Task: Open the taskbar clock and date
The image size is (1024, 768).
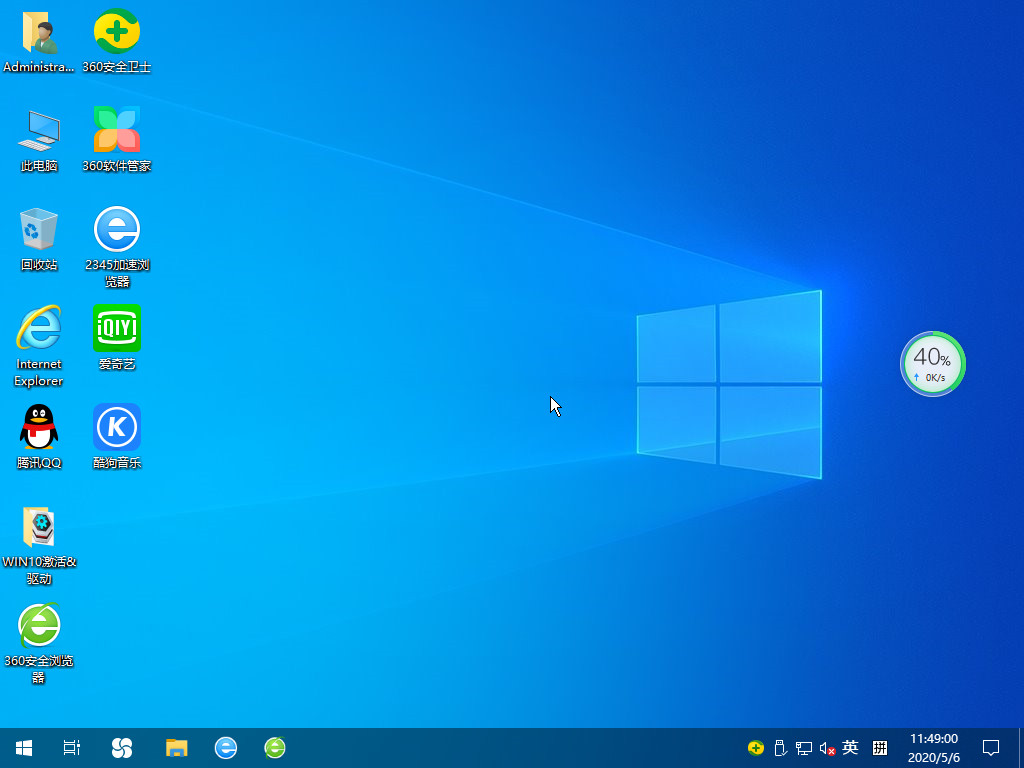Action: point(933,747)
